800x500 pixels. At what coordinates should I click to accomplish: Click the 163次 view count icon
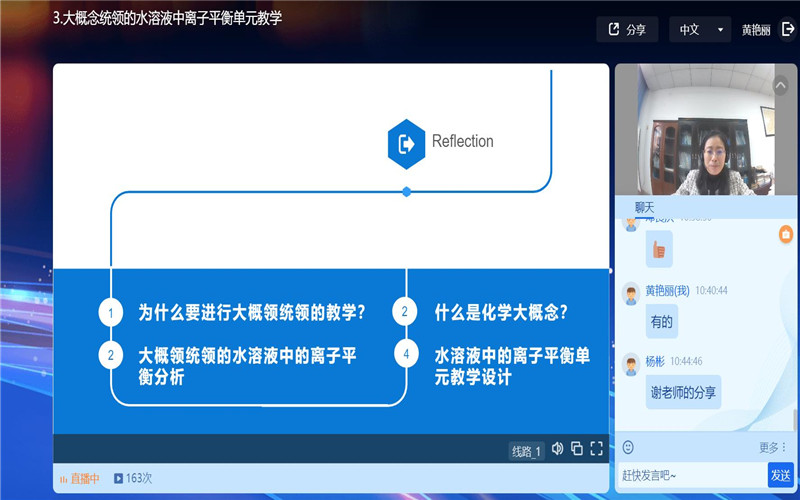(119, 479)
